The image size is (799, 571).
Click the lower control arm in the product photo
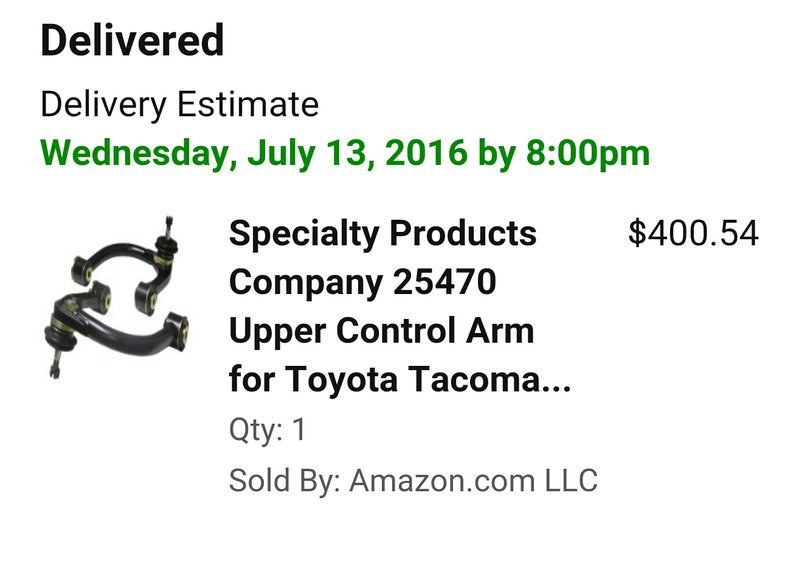116,330
